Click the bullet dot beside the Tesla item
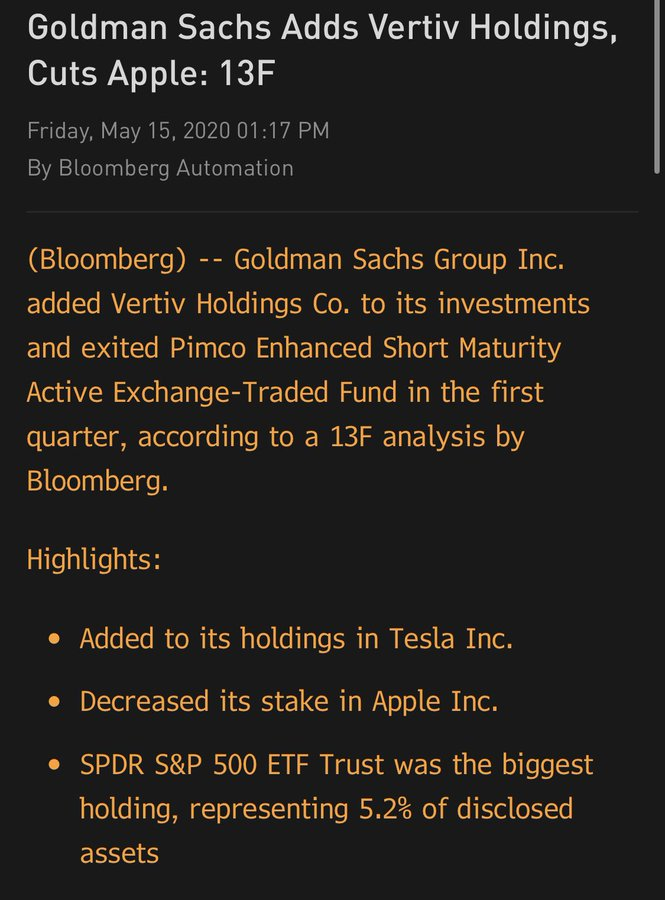The image size is (665, 900). tap(55, 639)
